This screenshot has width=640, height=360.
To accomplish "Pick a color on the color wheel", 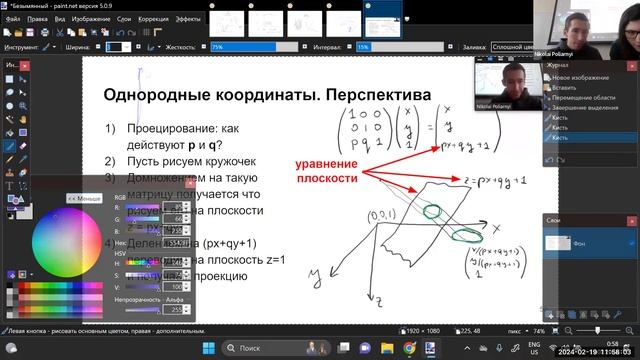I will [x=67, y=242].
